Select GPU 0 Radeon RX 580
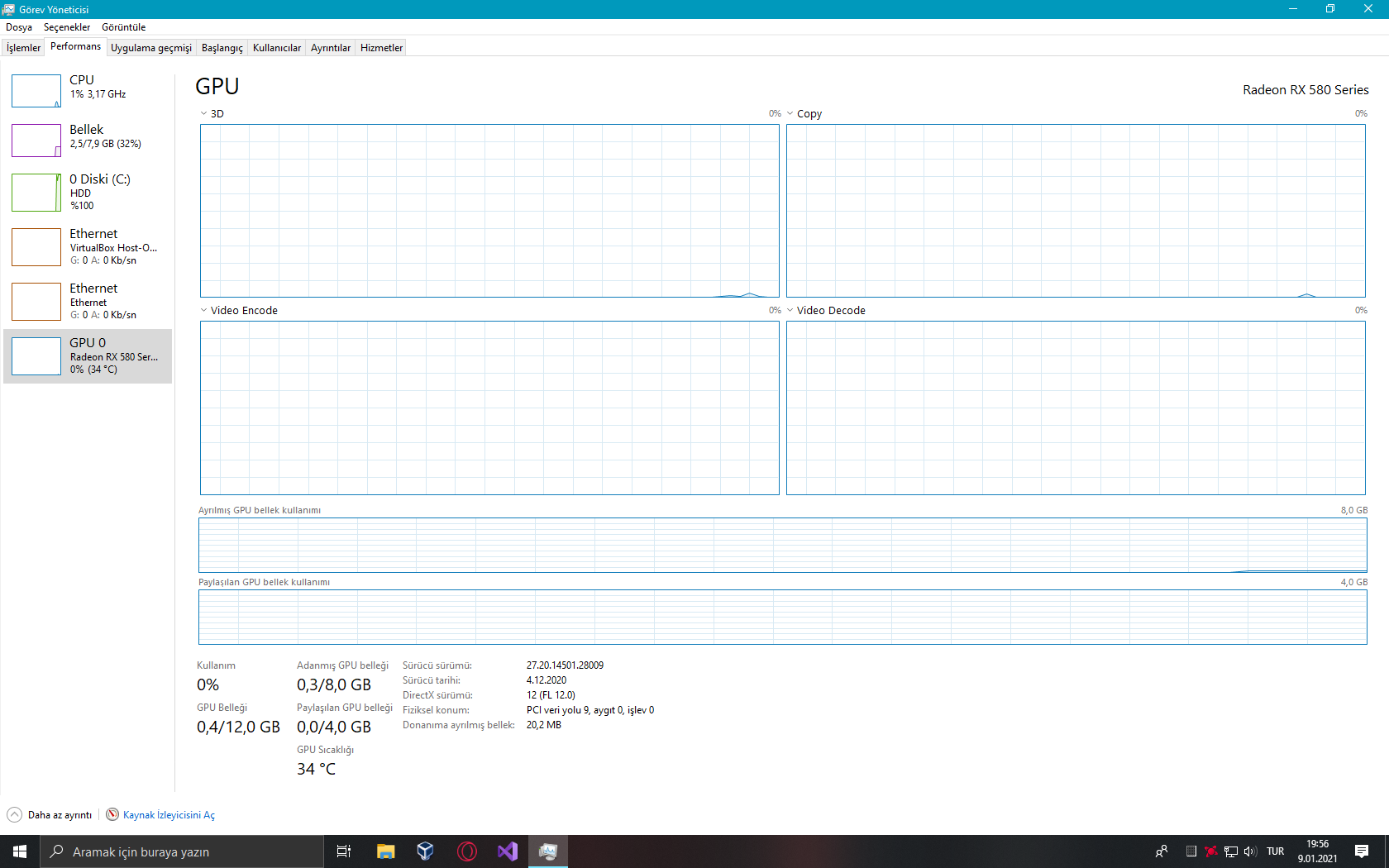 pyautogui.click(x=88, y=356)
